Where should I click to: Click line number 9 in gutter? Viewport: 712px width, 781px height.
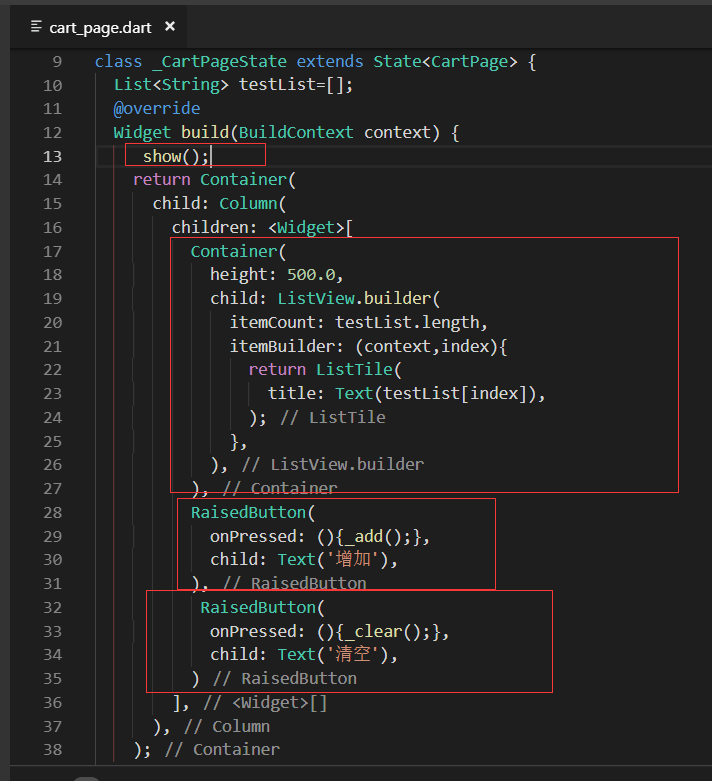(57, 62)
